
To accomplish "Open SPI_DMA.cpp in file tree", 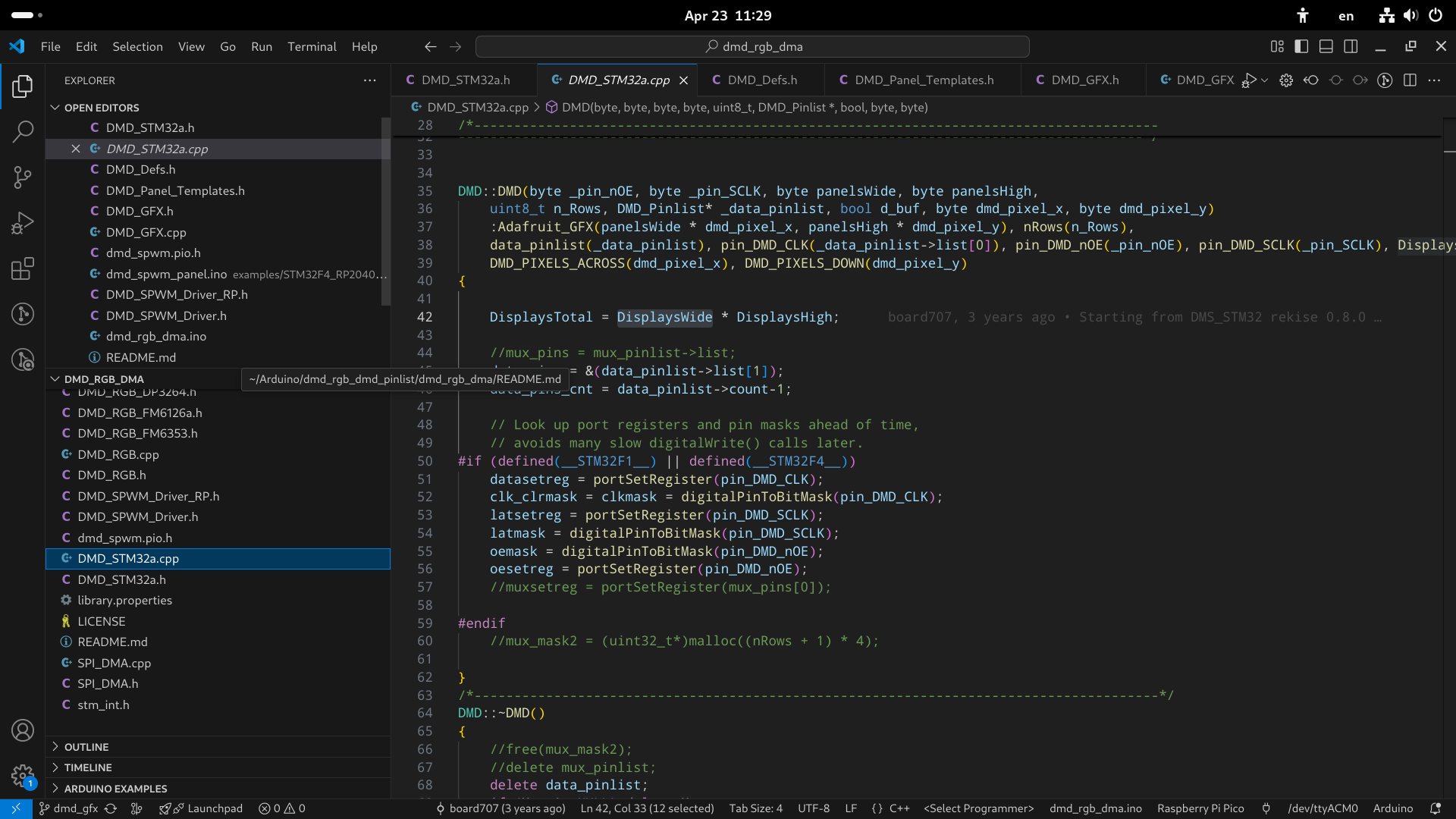I will [114, 663].
